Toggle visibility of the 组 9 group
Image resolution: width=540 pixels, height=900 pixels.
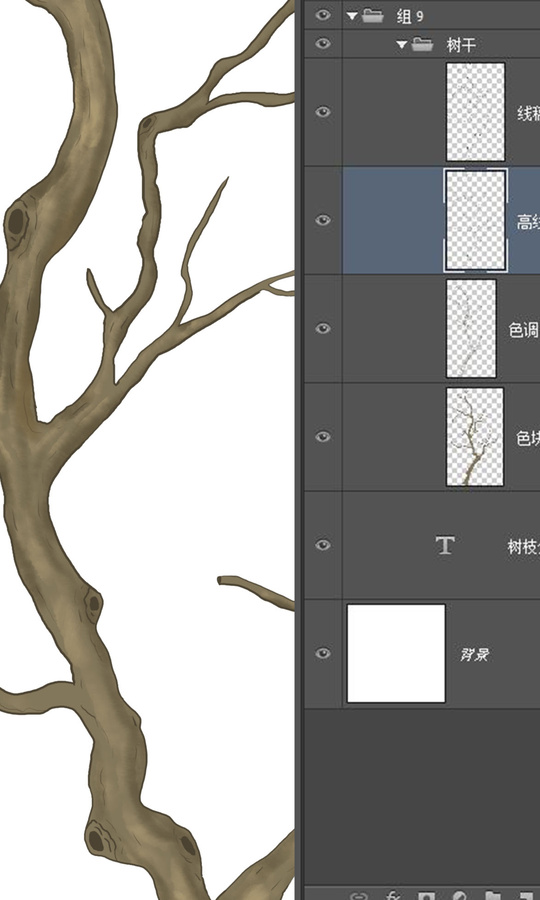(x=323, y=15)
